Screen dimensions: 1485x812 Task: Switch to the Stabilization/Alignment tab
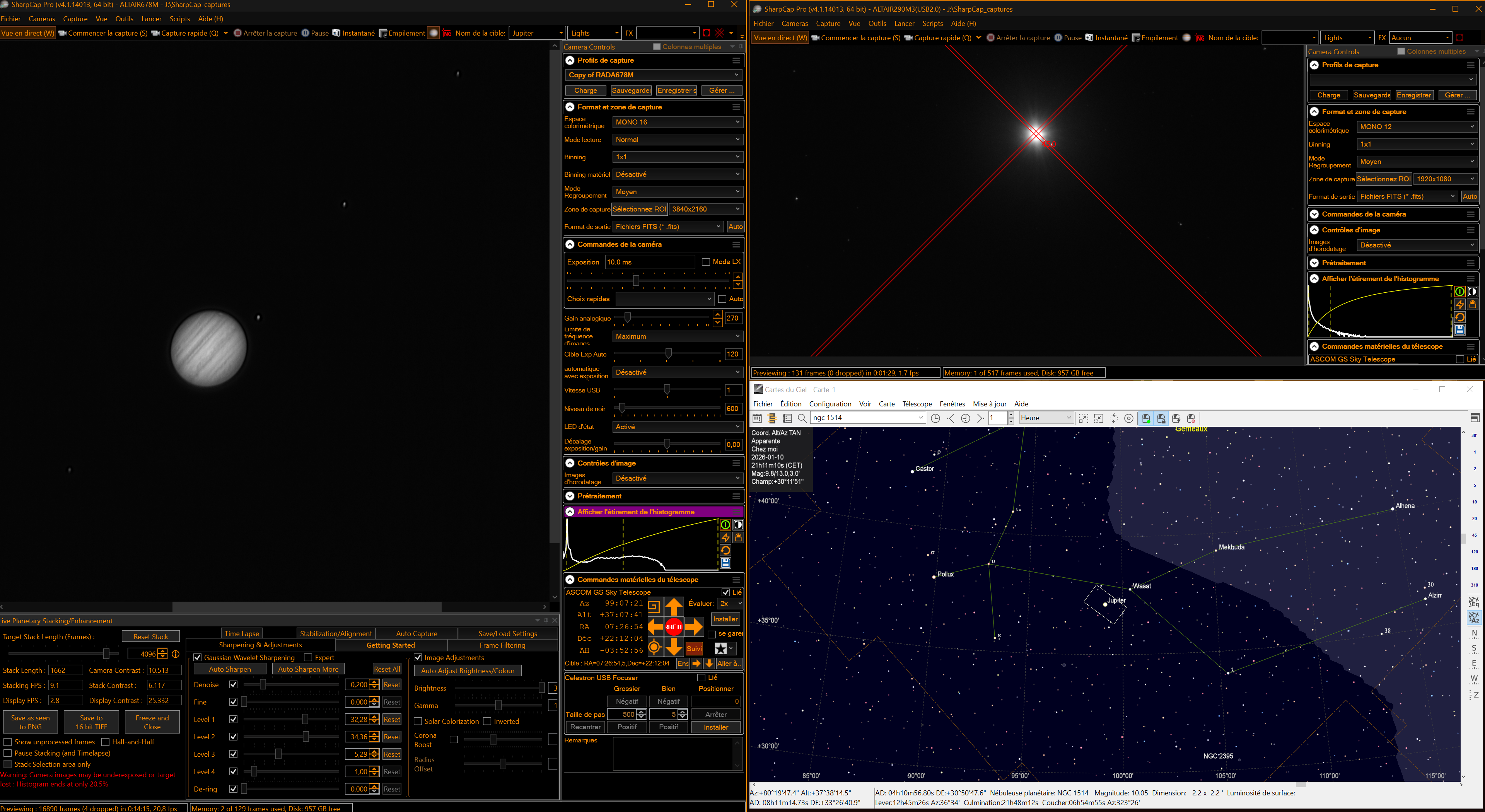[336, 633]
